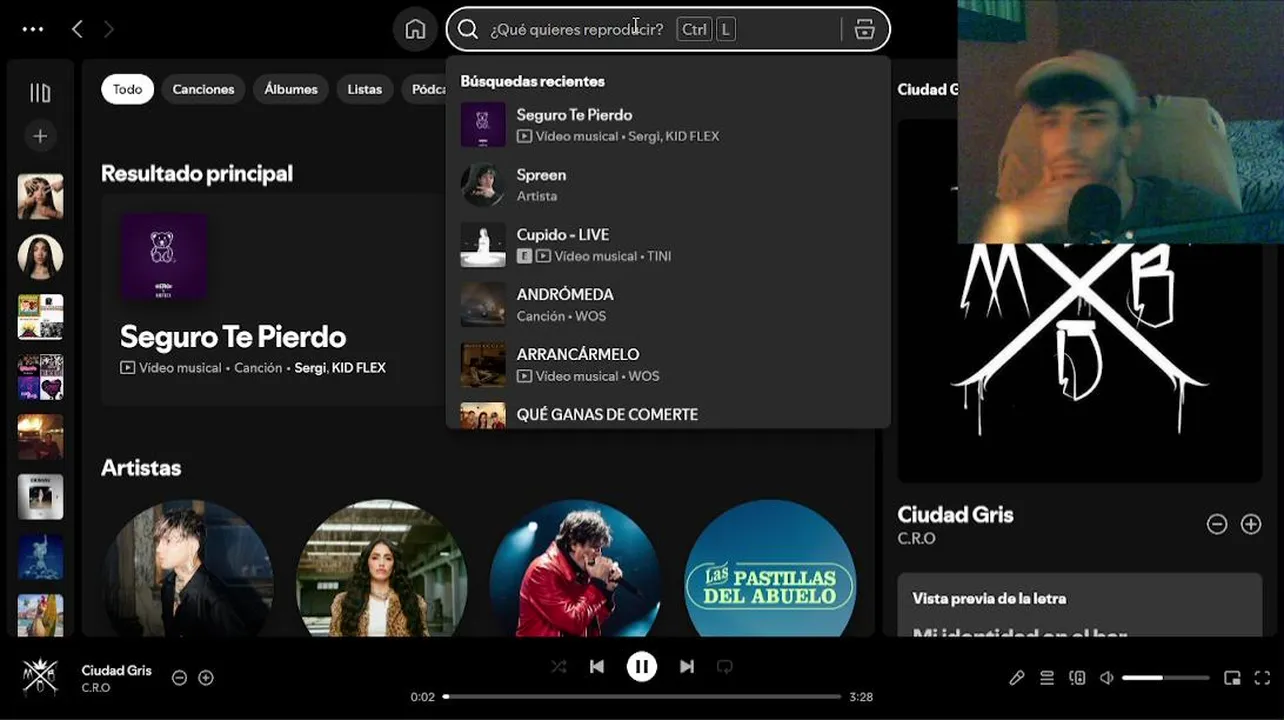Open recent search QUÉ GANAS DE COMERTE

click(x=668, y=413)
